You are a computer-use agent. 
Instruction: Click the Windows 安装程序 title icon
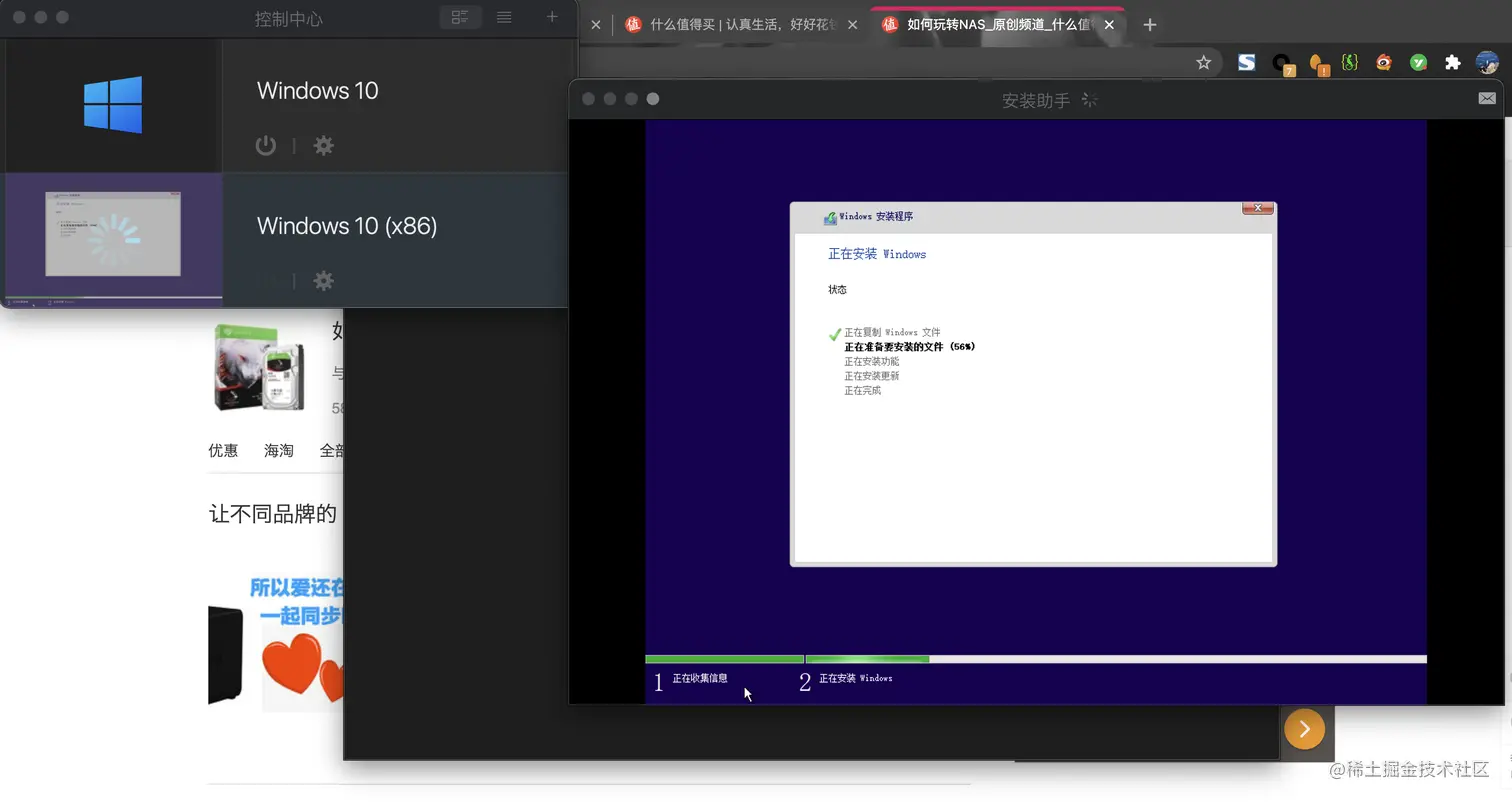[x=830, y=217]
